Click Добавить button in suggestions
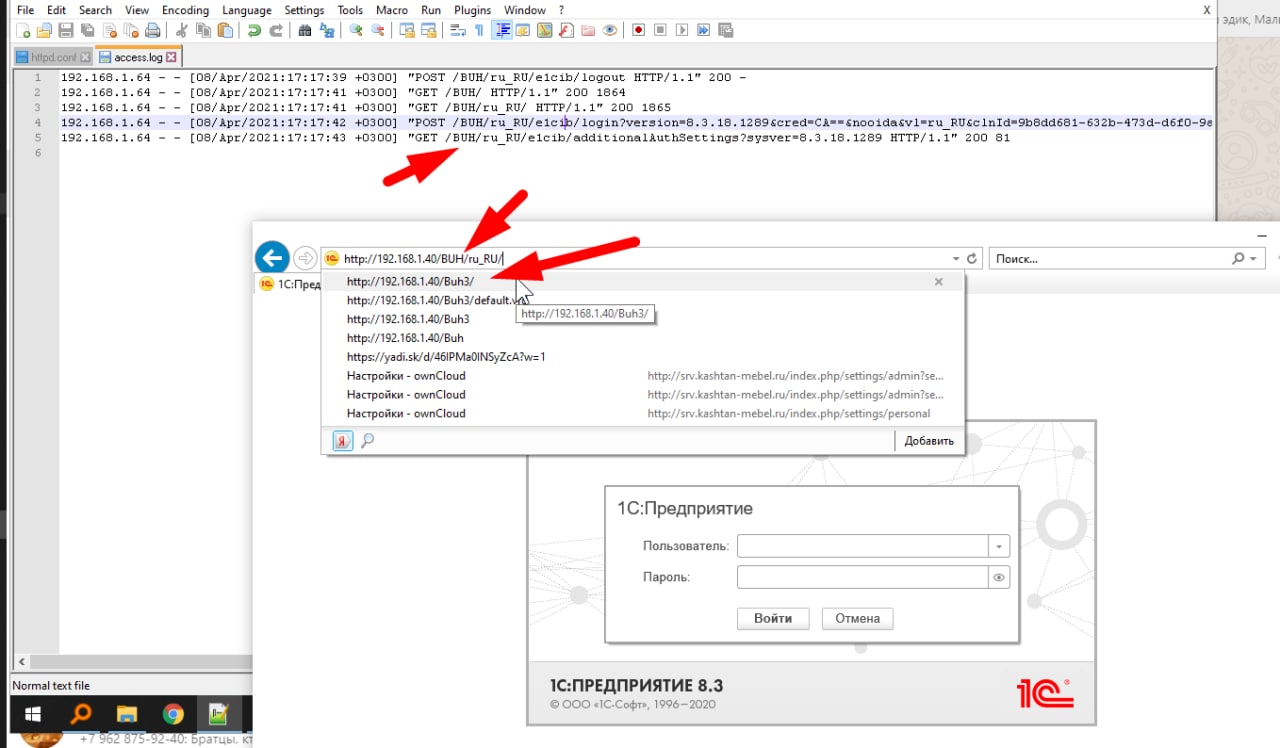 [x=929, y=440]
